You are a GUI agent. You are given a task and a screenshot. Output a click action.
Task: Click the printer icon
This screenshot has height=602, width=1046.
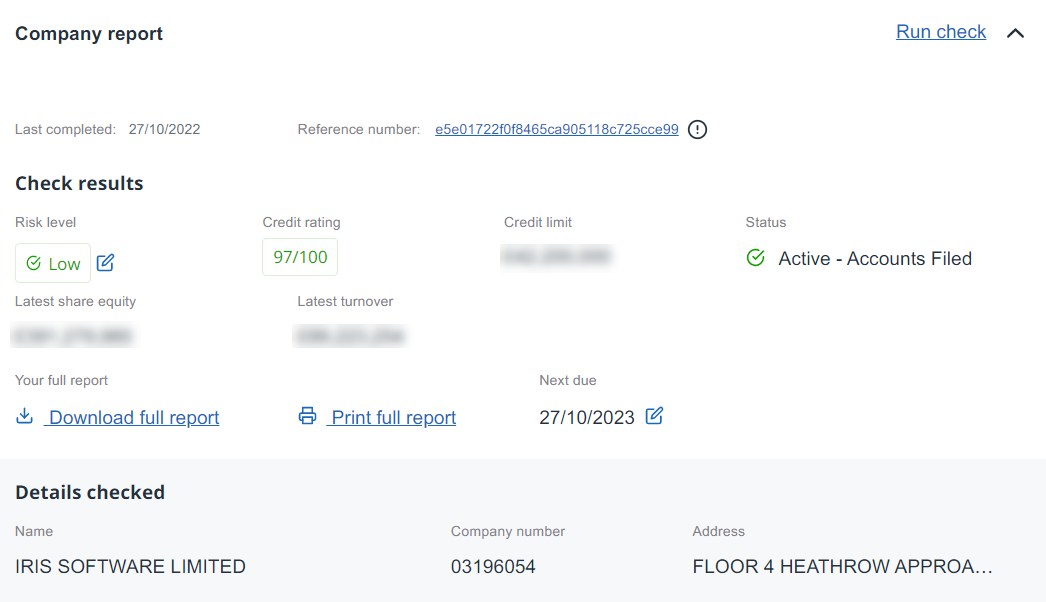tap(307, 416)
